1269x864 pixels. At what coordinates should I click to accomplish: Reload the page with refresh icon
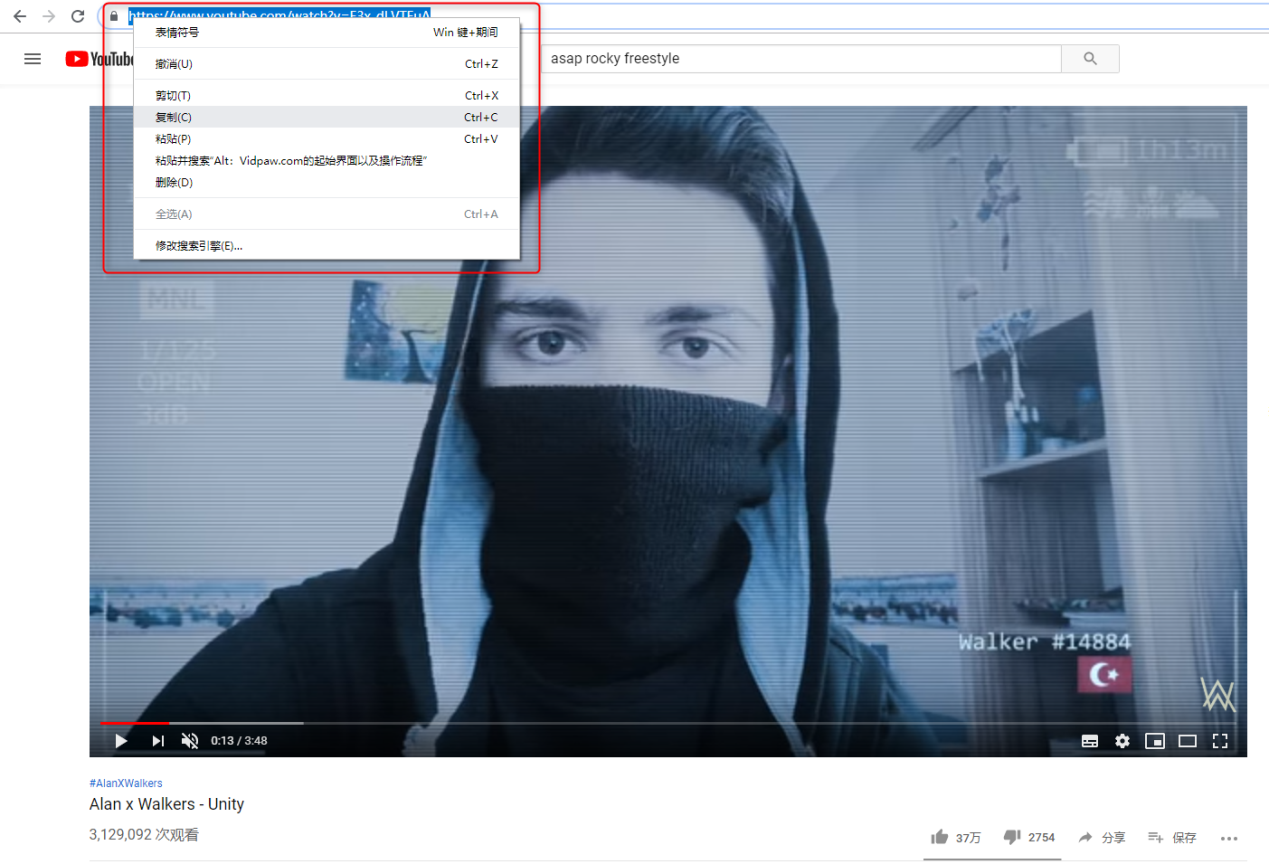pos(78,16)
